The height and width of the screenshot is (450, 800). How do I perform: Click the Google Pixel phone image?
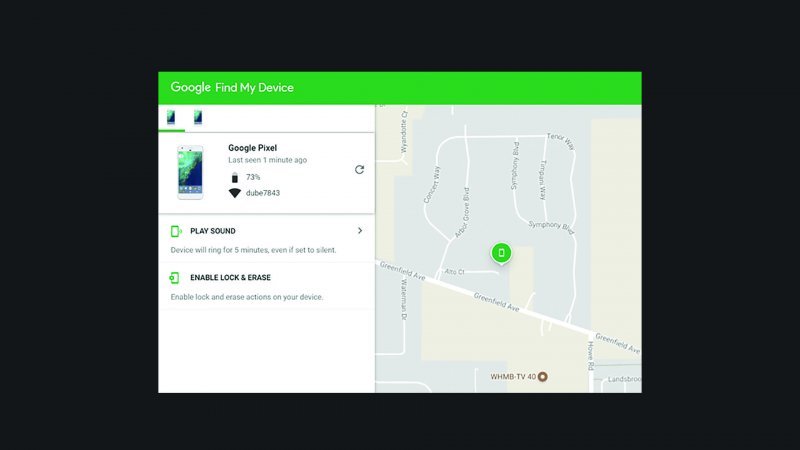click(x=190, y=172)
